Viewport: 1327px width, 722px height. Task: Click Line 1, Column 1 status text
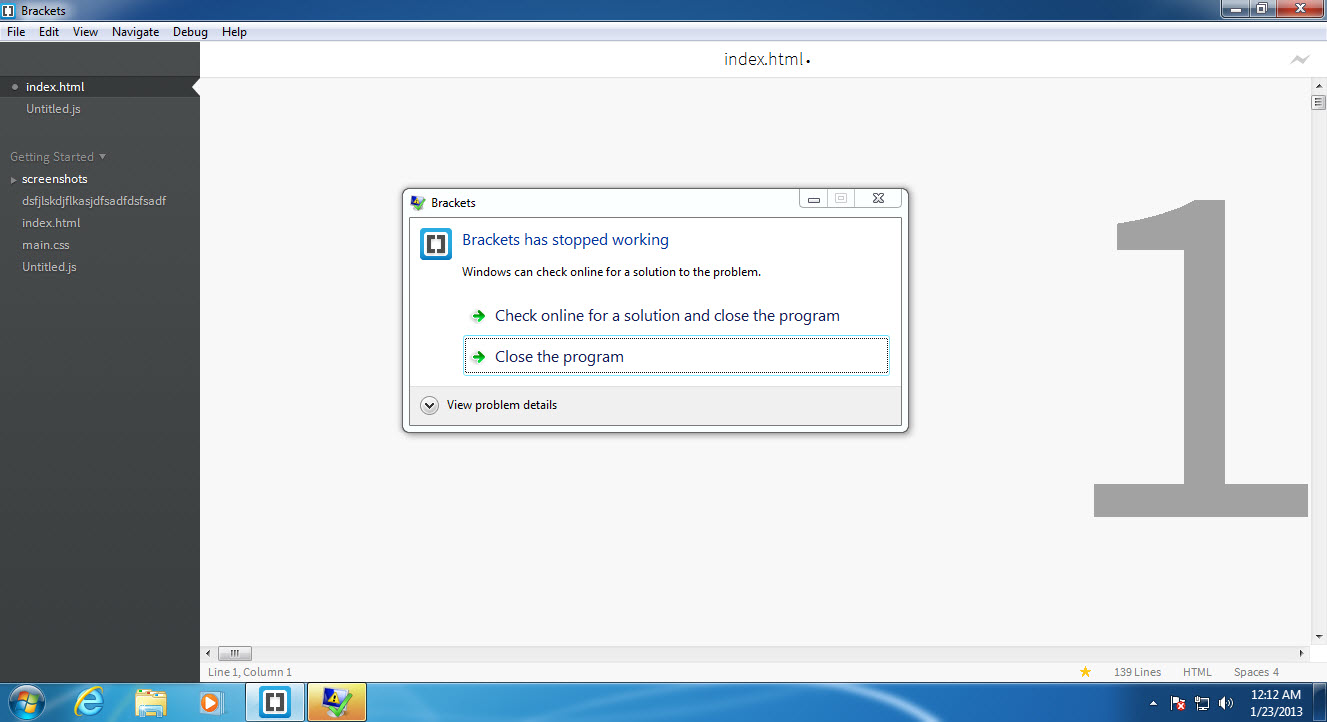tap(250, 672)
